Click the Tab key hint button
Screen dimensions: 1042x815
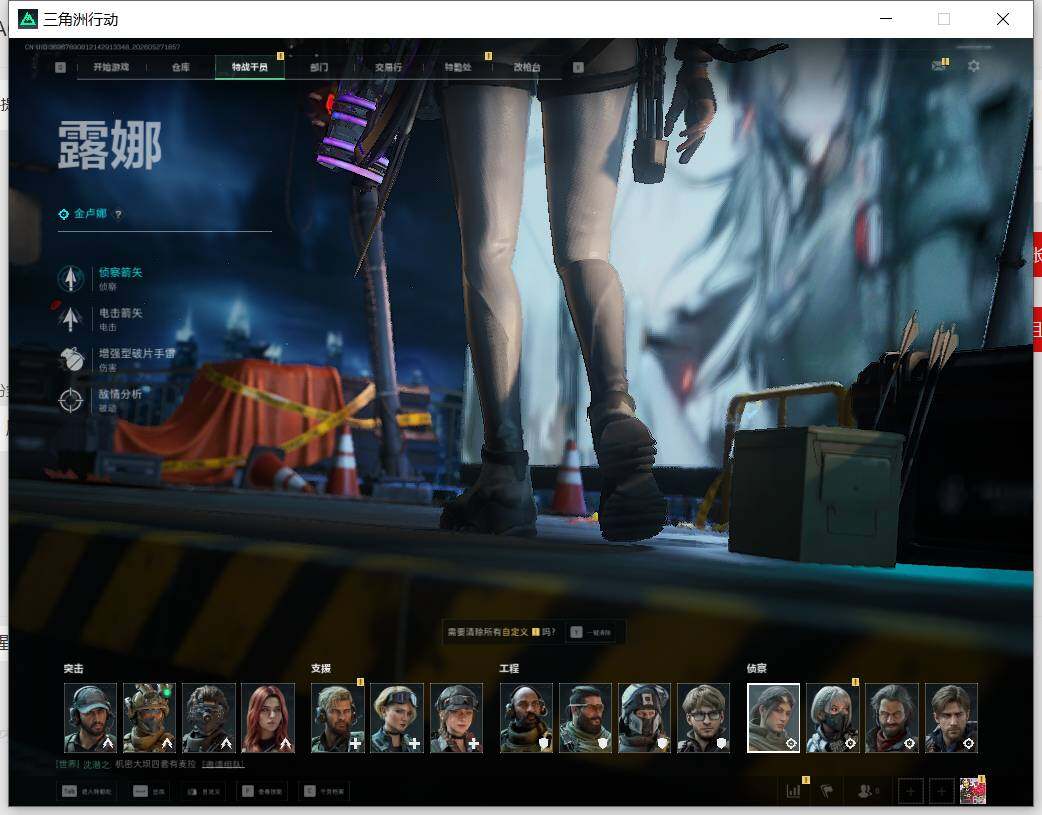[86, 791]
